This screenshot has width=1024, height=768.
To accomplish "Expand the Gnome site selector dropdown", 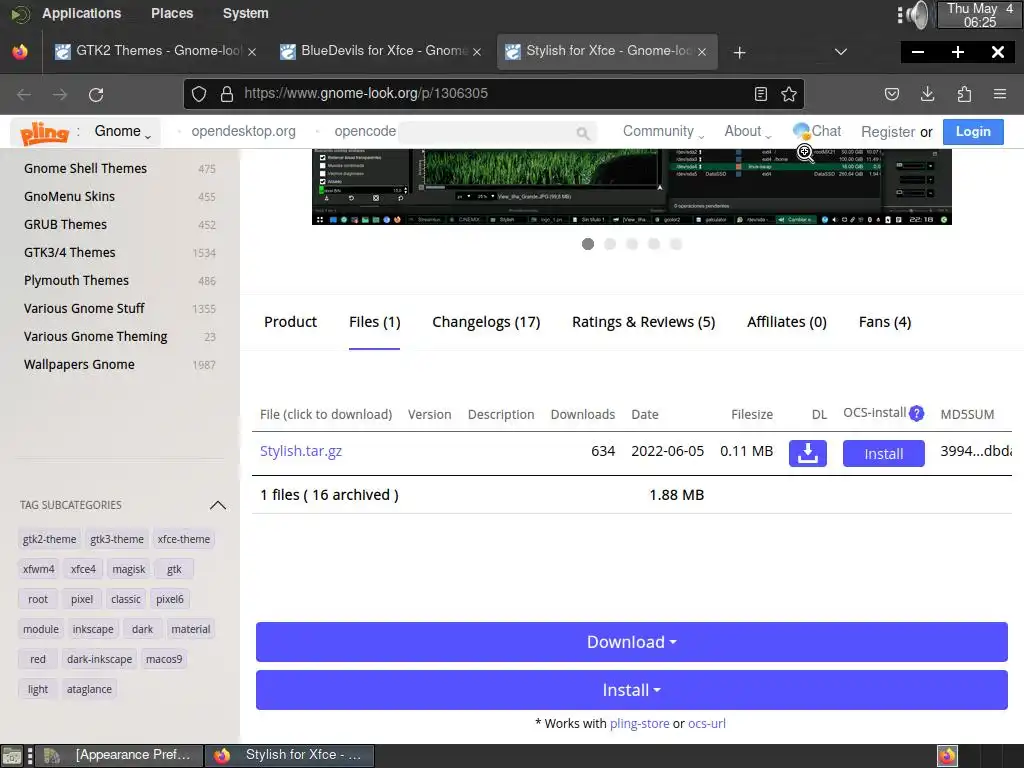I will coord(123,132).
